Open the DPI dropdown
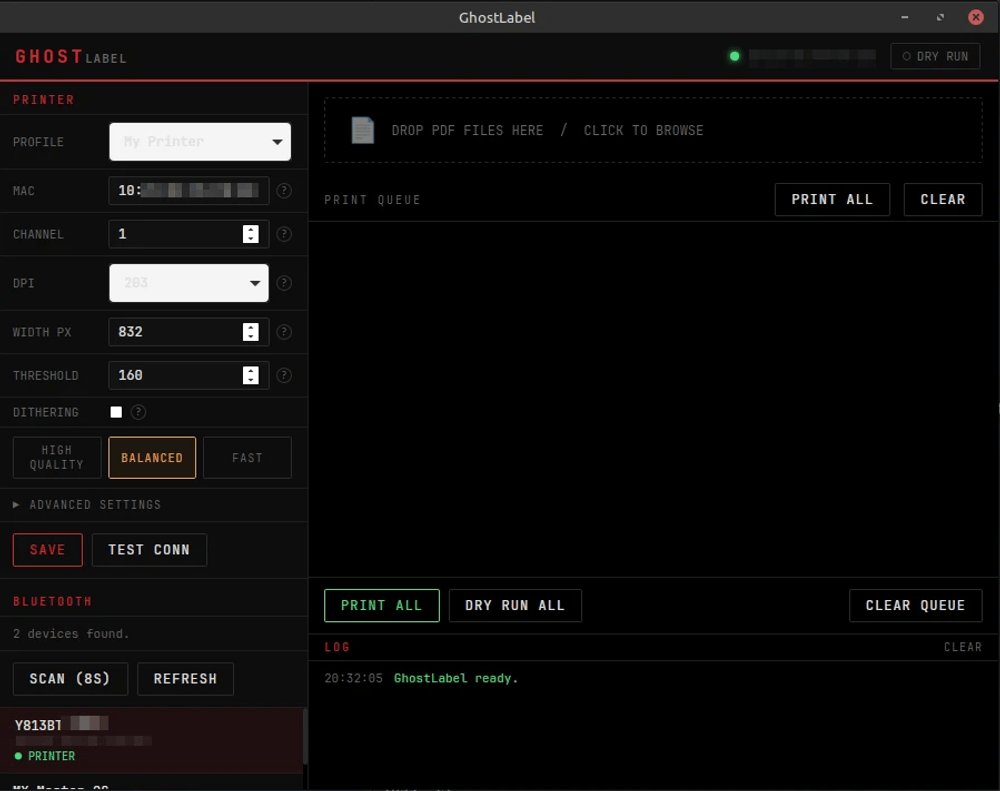The image size is (1000, 791). pos(189,283)
